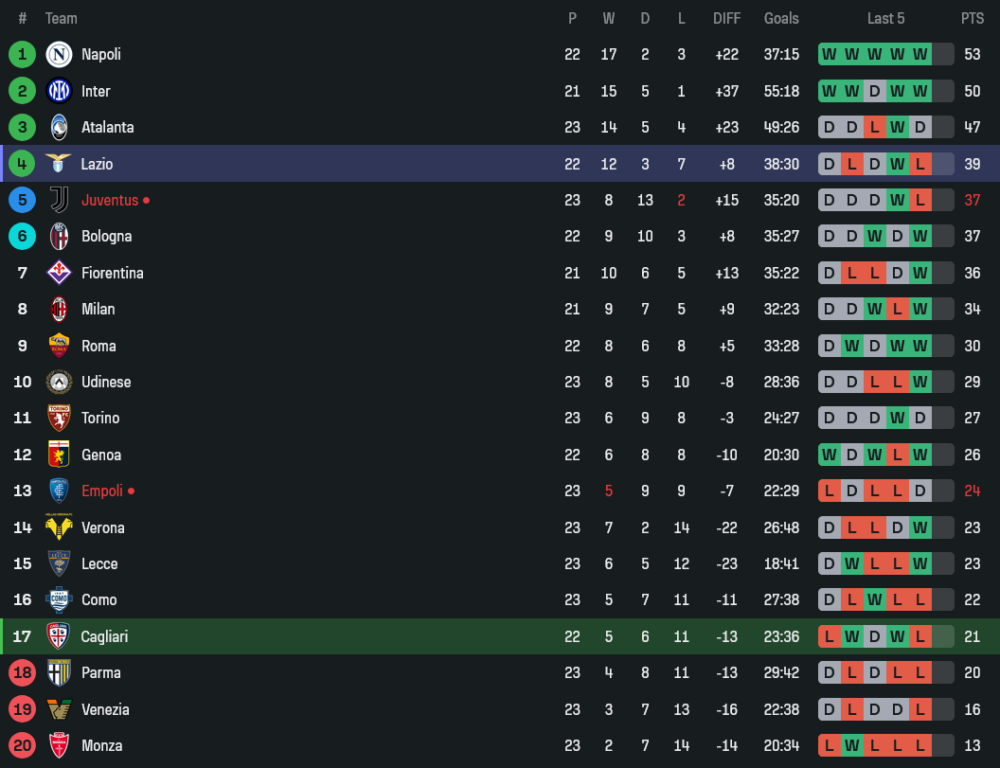Click the Milan club crest icon
The image size is (1000, 768).
point(59,309)
